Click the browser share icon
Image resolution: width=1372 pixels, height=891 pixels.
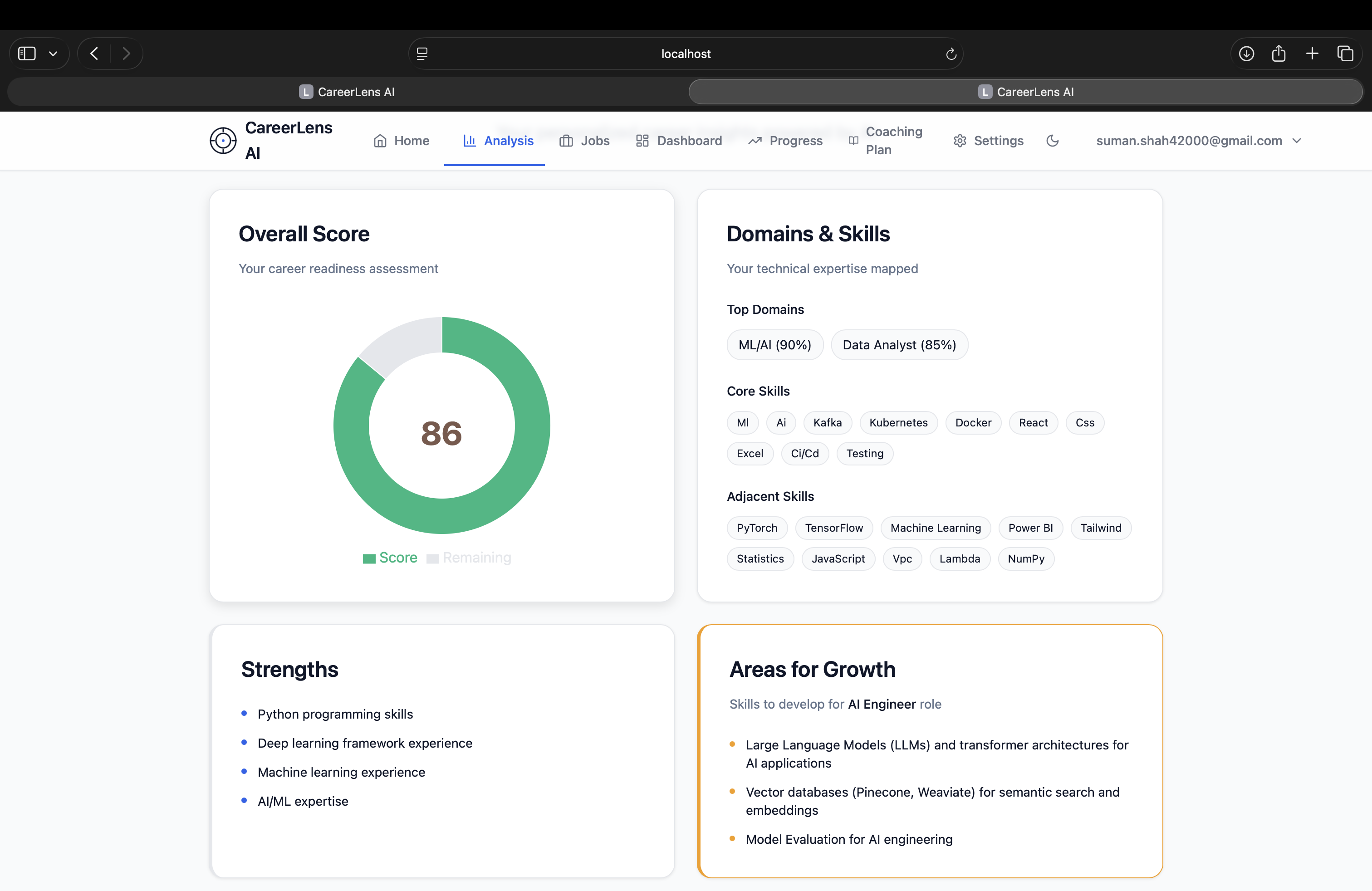(1279, 54)
